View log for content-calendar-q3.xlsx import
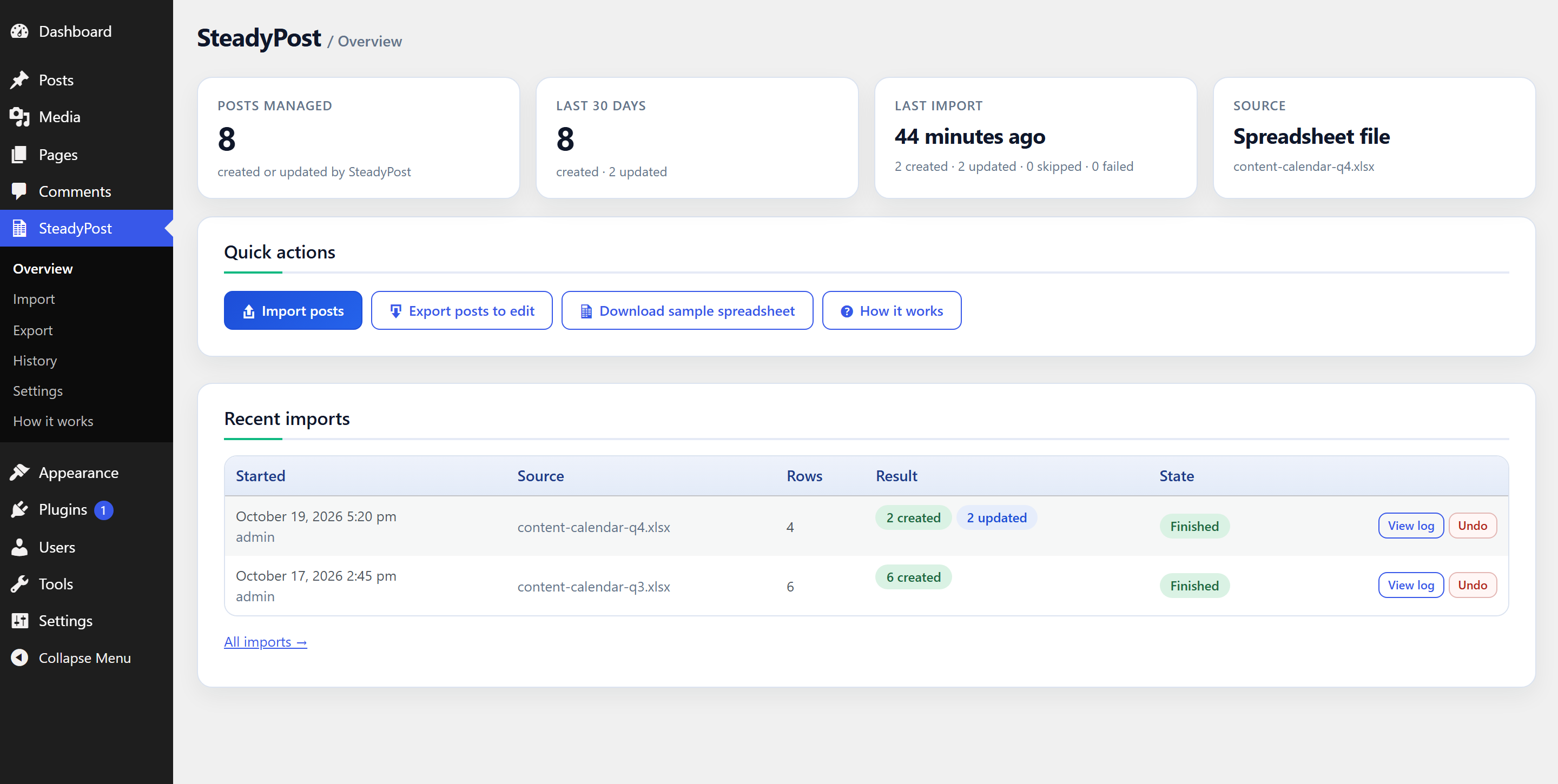The height and width of the screenshot is (784, 1558). pyautogui.click(x=1410, y=585)
